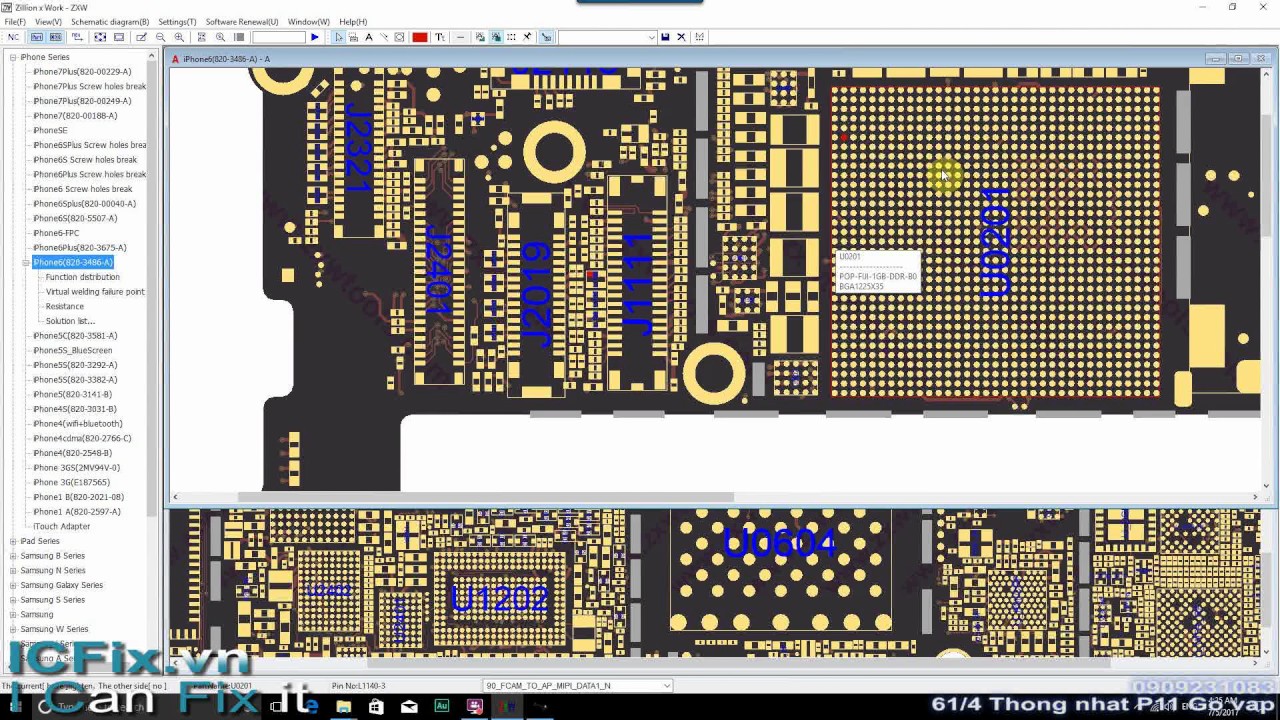Toggle the Part label display icon

click(37, 37)
